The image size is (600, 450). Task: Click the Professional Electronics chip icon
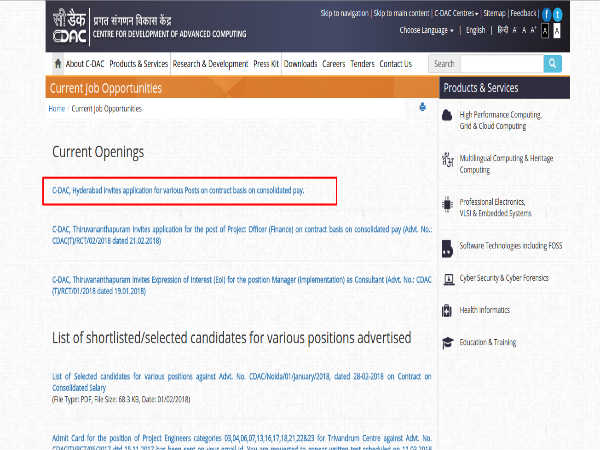pos(447,204)
